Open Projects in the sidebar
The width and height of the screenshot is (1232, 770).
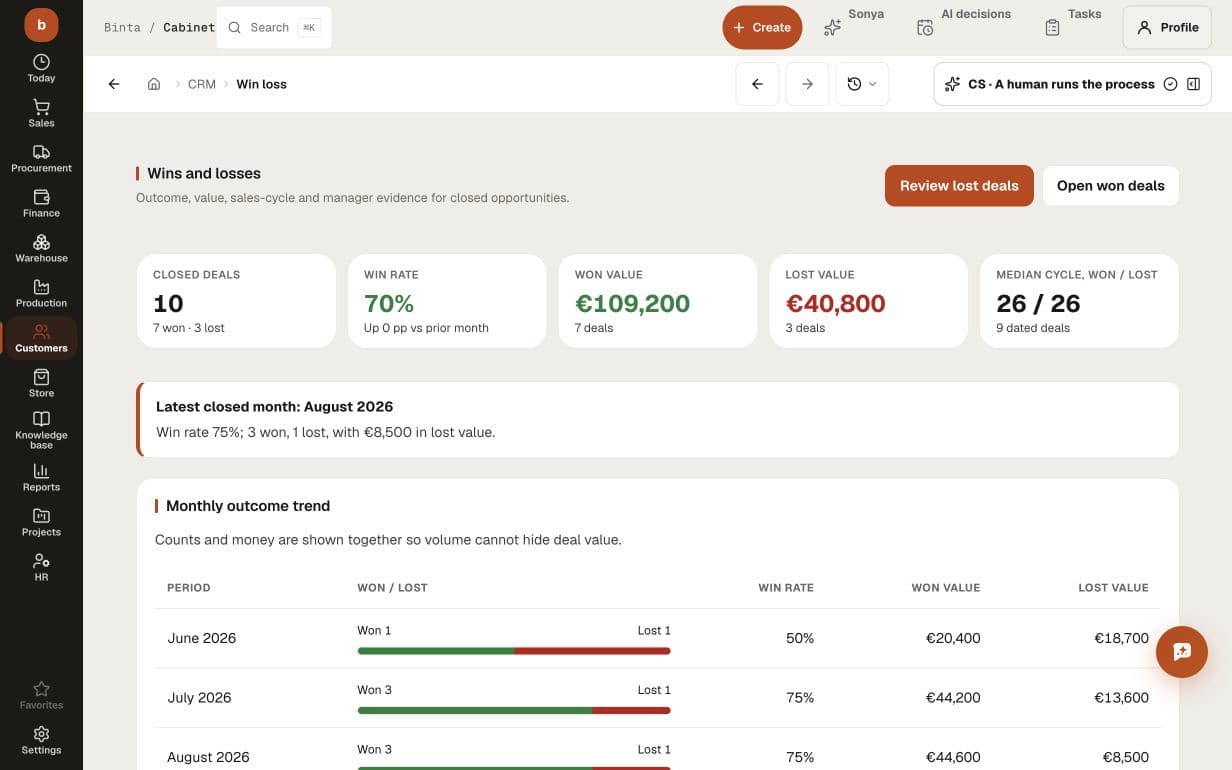[x=41, y=522]
